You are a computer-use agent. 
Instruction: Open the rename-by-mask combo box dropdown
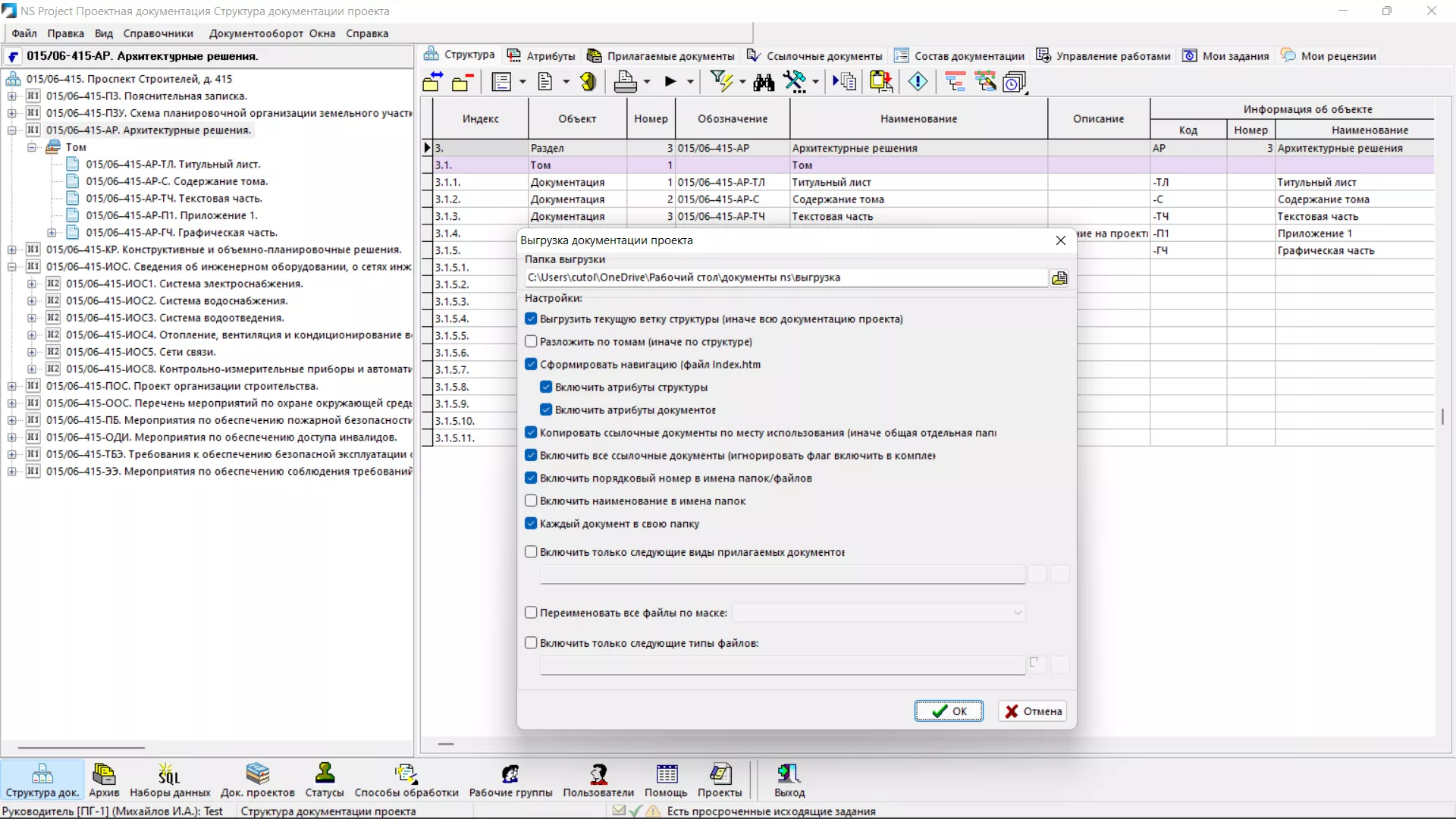click(1018, 613)
